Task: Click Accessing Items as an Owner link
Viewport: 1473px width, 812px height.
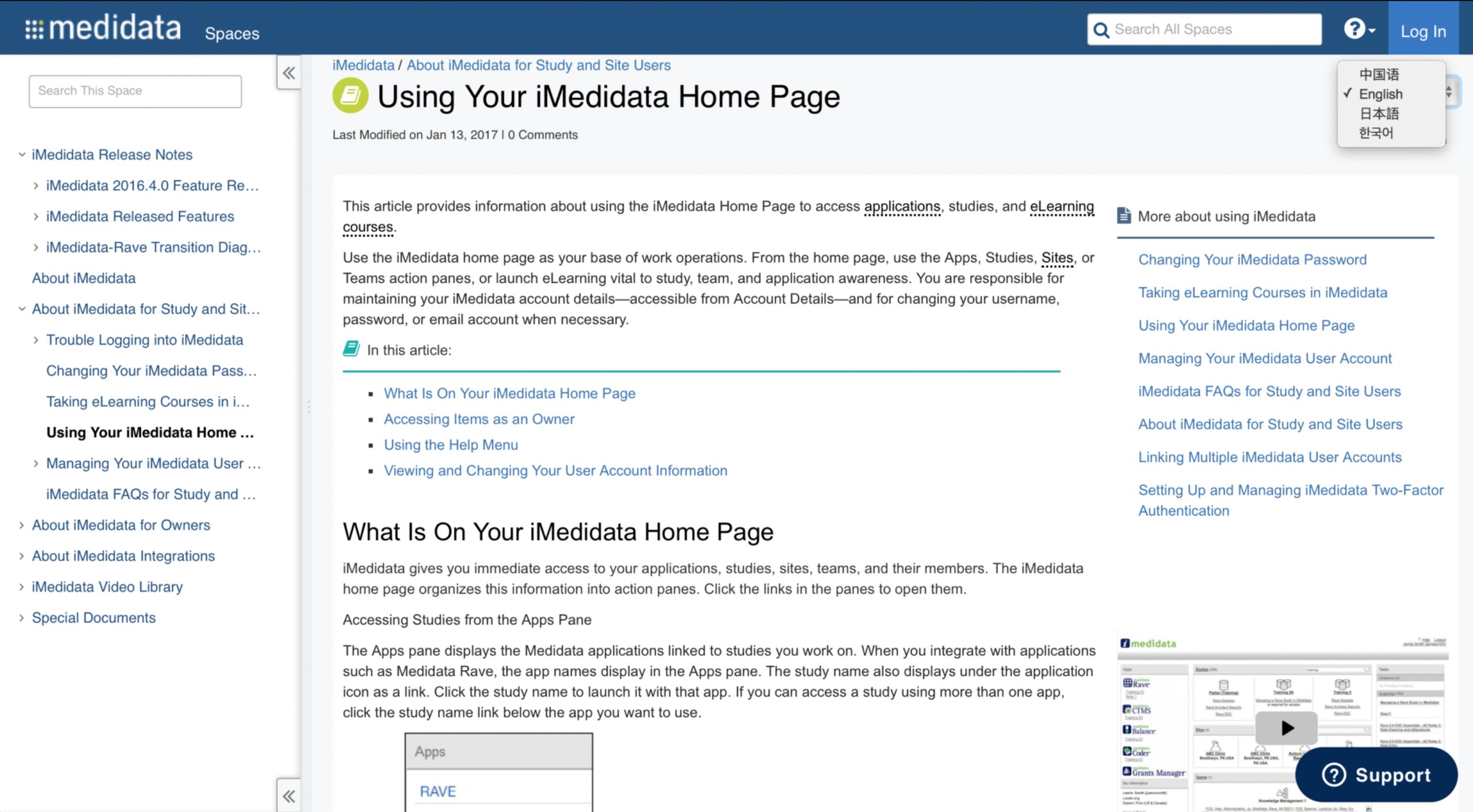Action: [x=479, y=419]
